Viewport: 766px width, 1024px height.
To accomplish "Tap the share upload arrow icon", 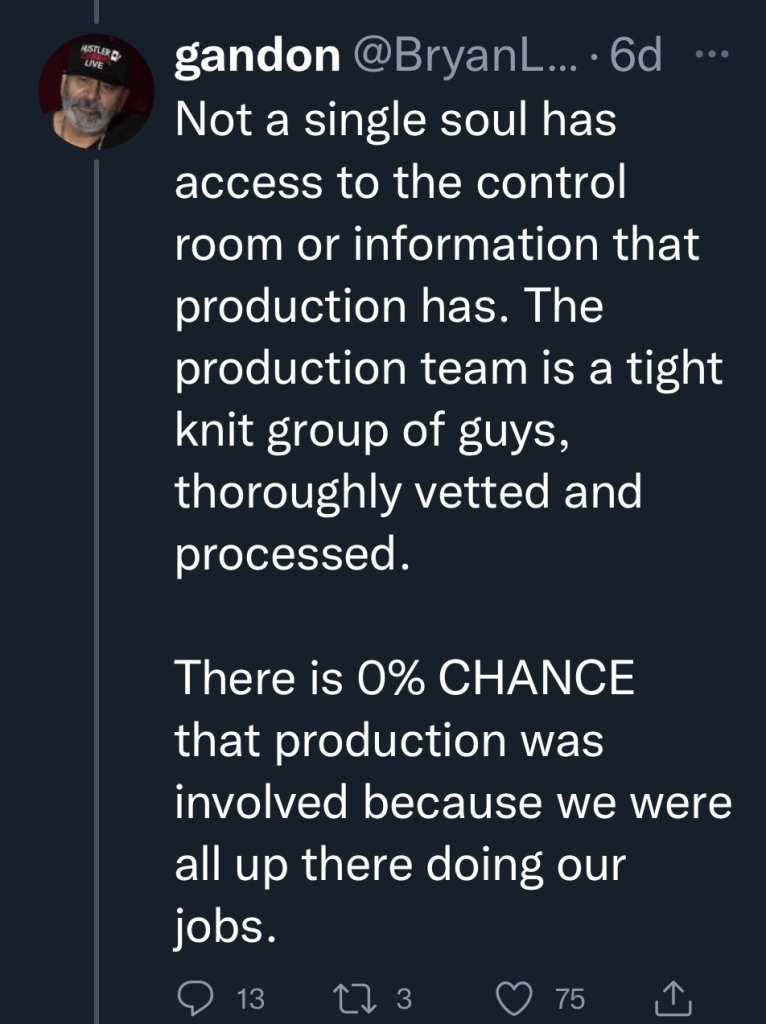I will click(x=676, y=996).
